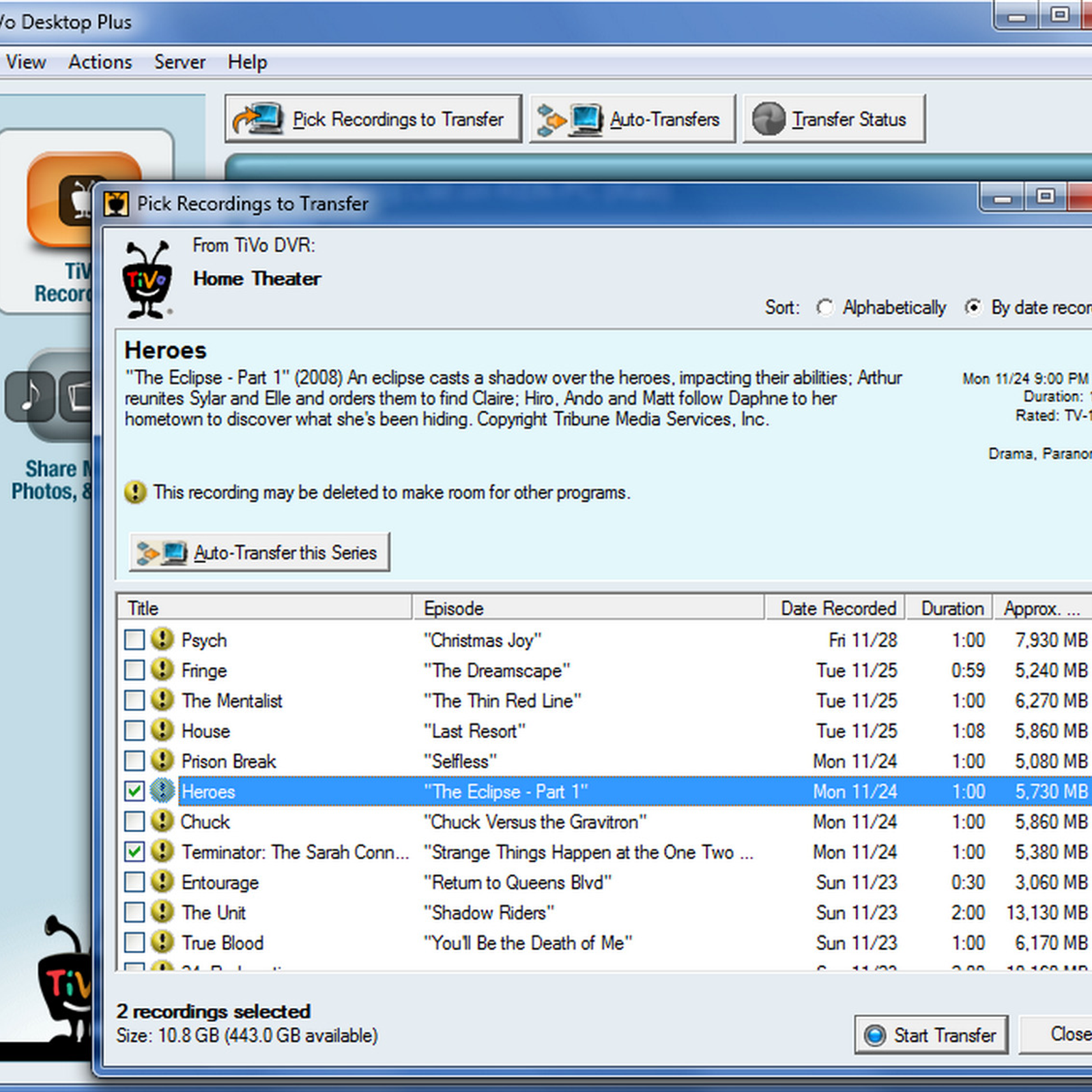
Task: Click the warning icon in The Mentalist row
Action: pos(162,700)
